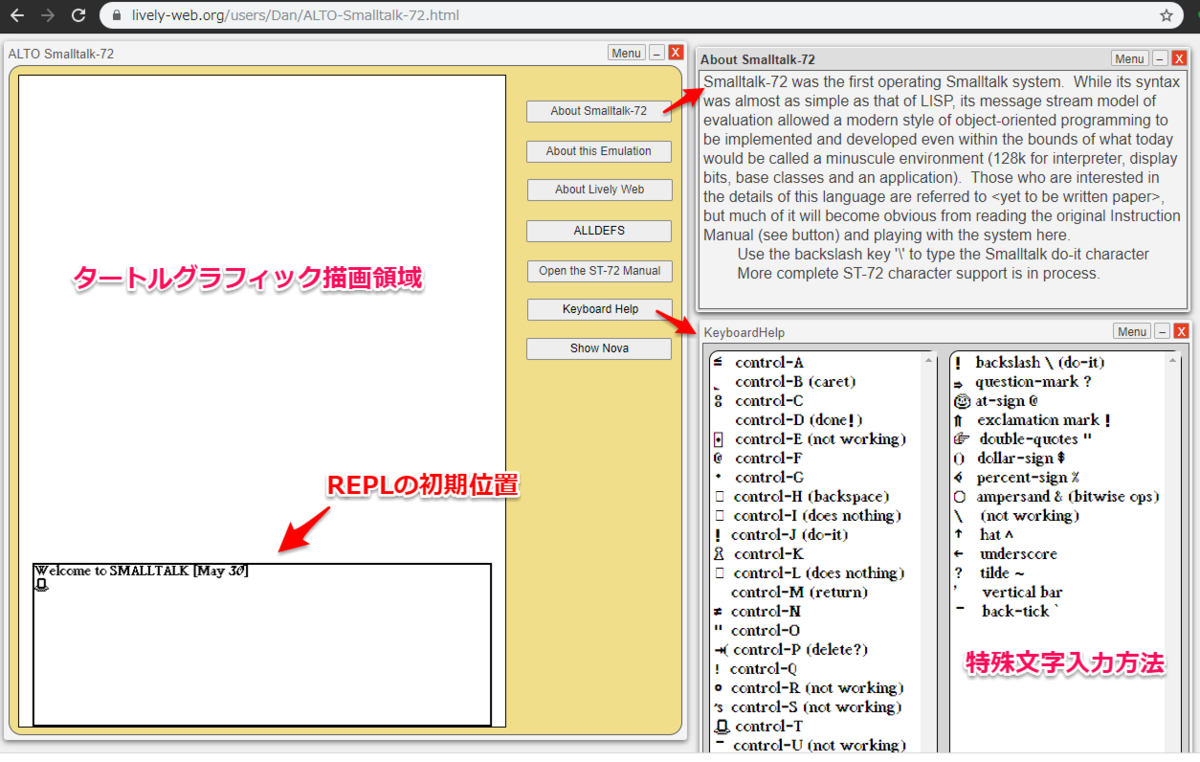Open the Menu of the ALTO Smalltalk-72 window
Screen dimensions: 1200x762
click(626, 52)
